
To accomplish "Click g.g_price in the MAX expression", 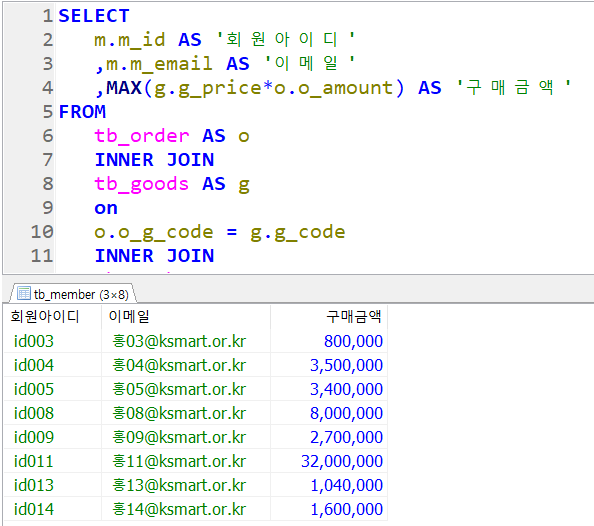I will [x=208, y=88].
